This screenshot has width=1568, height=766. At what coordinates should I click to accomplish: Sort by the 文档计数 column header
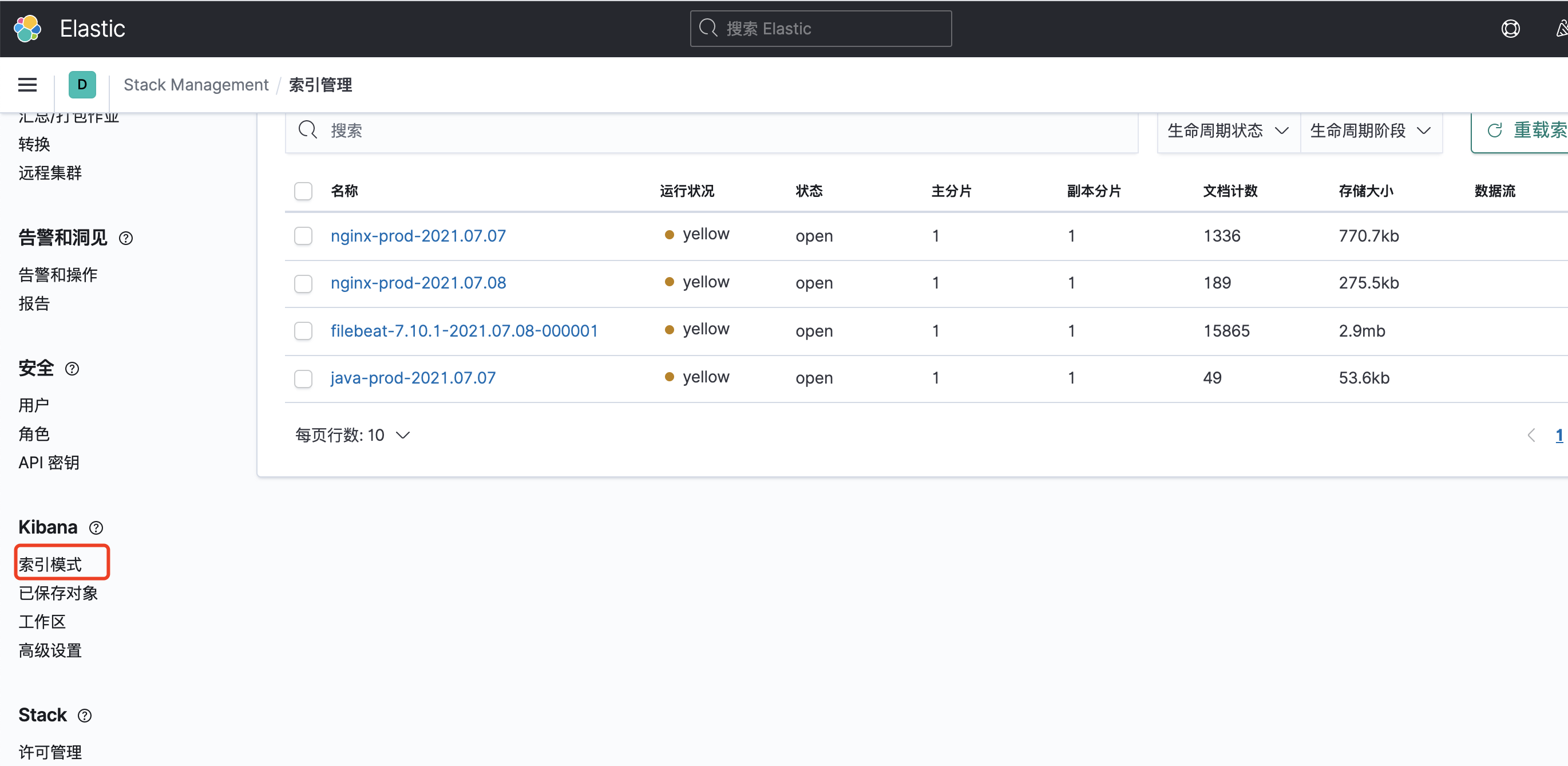[x=1230, y=191]
